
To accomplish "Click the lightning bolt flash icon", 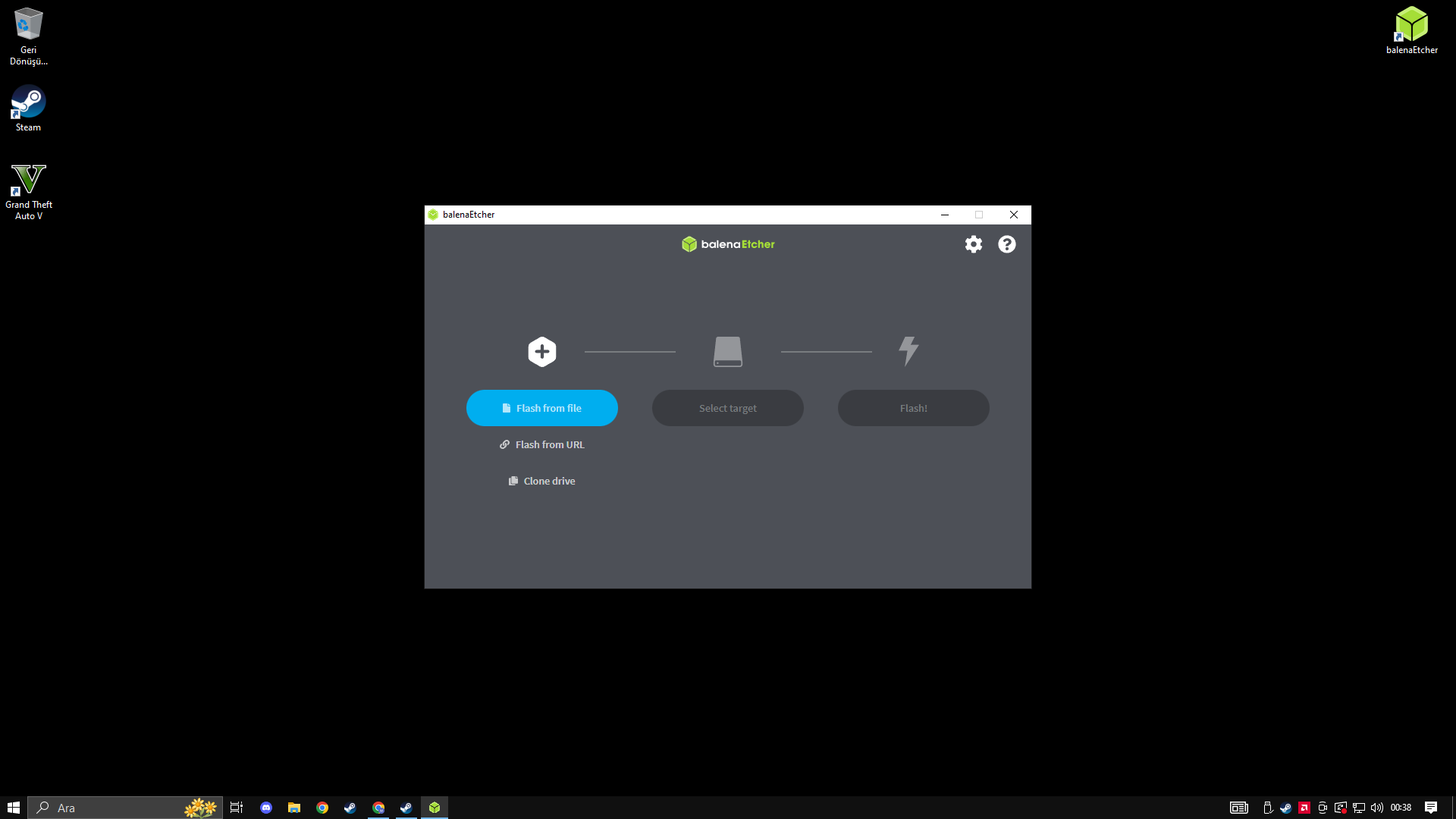I will (908, 351).
